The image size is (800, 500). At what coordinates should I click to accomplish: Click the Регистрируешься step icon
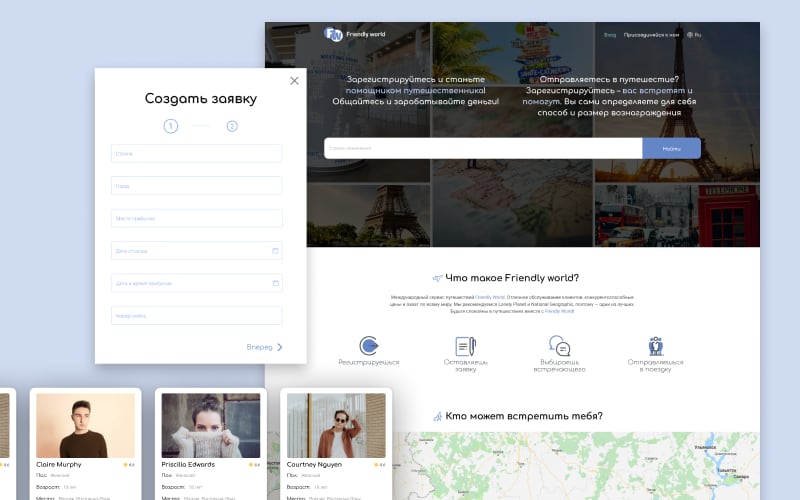tap(368, 345)
